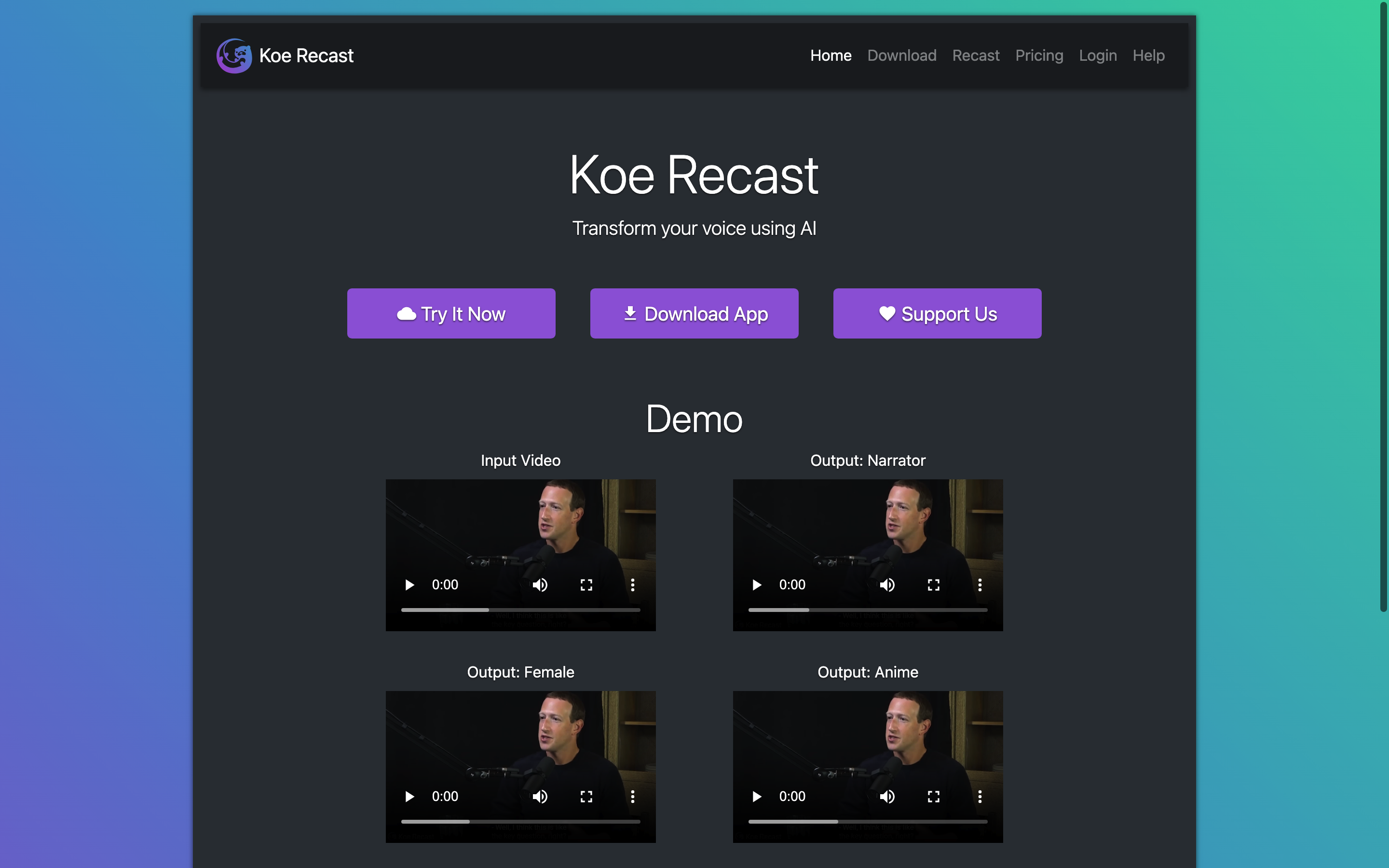1389x868 pixels.
Task: Seek on Female video progress bar
Action: point(520,822)
